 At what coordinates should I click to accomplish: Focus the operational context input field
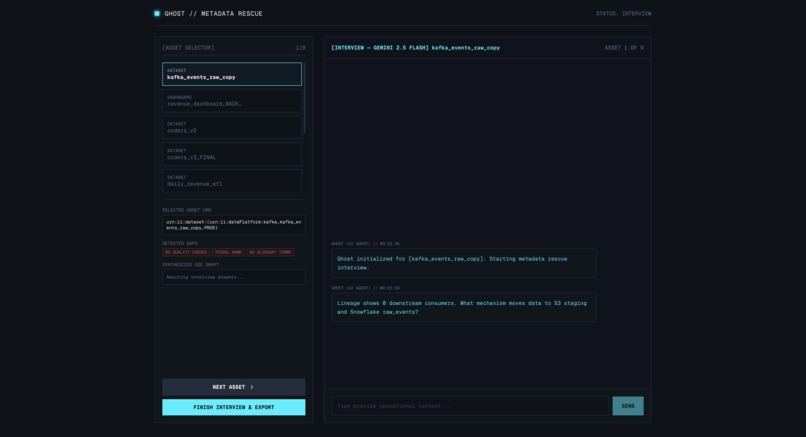(470, 406)
